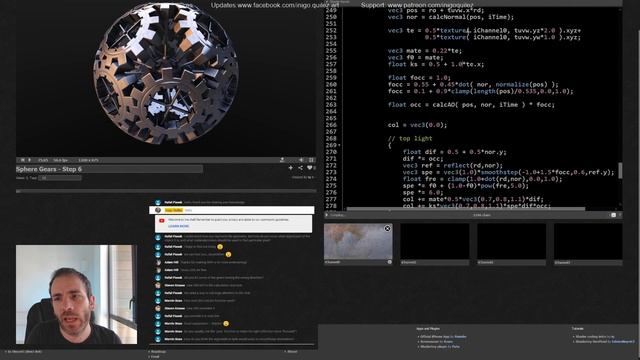Open iChannel0 sampler settings gear

pos(389,262)
